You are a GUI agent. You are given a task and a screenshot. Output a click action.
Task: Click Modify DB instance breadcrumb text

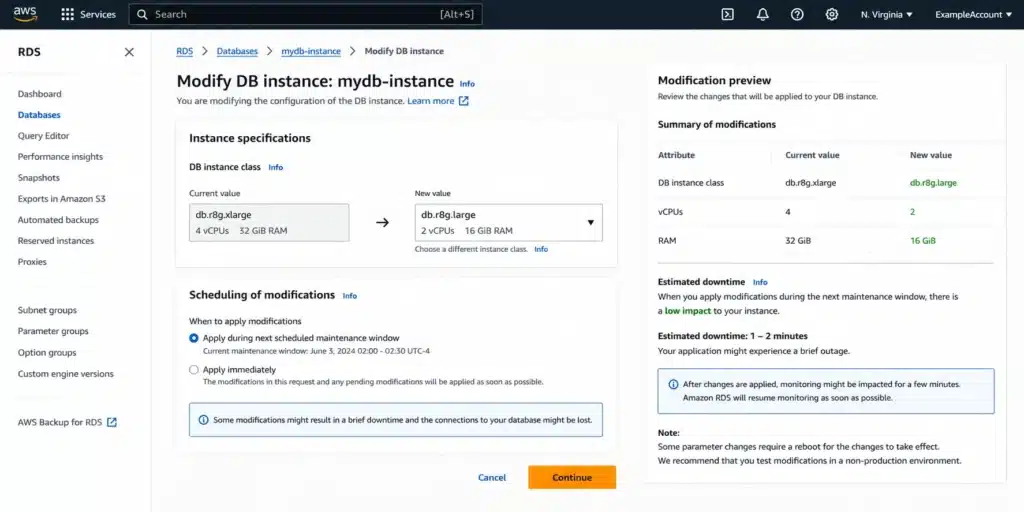(x=404, y=51)
